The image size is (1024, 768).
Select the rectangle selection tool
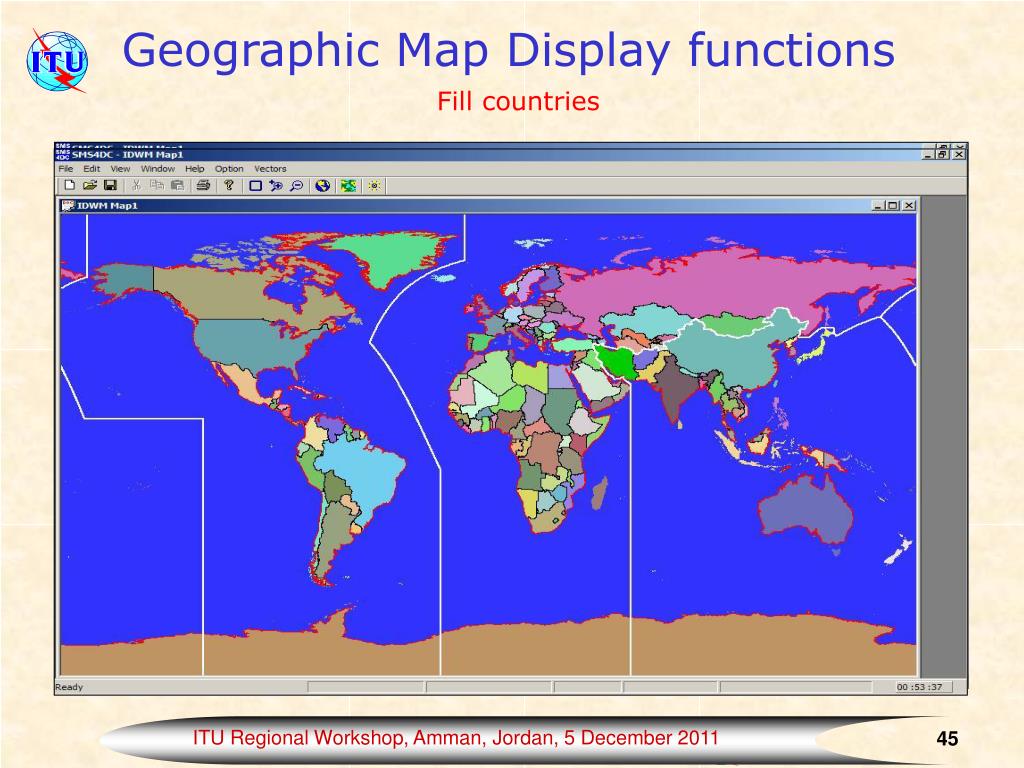255,185
